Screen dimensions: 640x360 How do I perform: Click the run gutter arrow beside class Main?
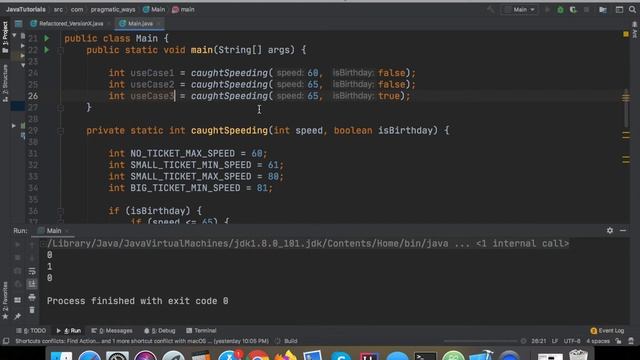[x=47, y=38]
